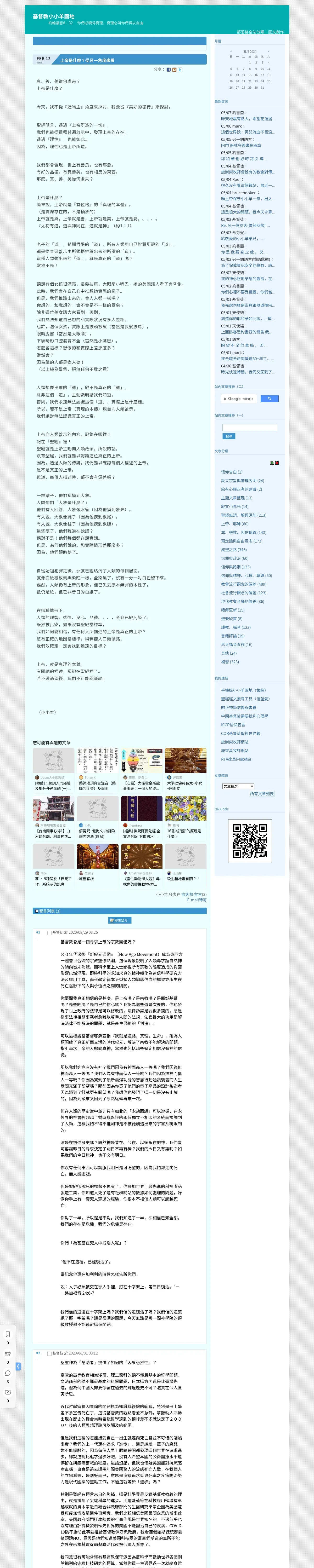Screen dimensions: 314x1568
Task: Share post on Plurk icon
Action: [174, 70]
